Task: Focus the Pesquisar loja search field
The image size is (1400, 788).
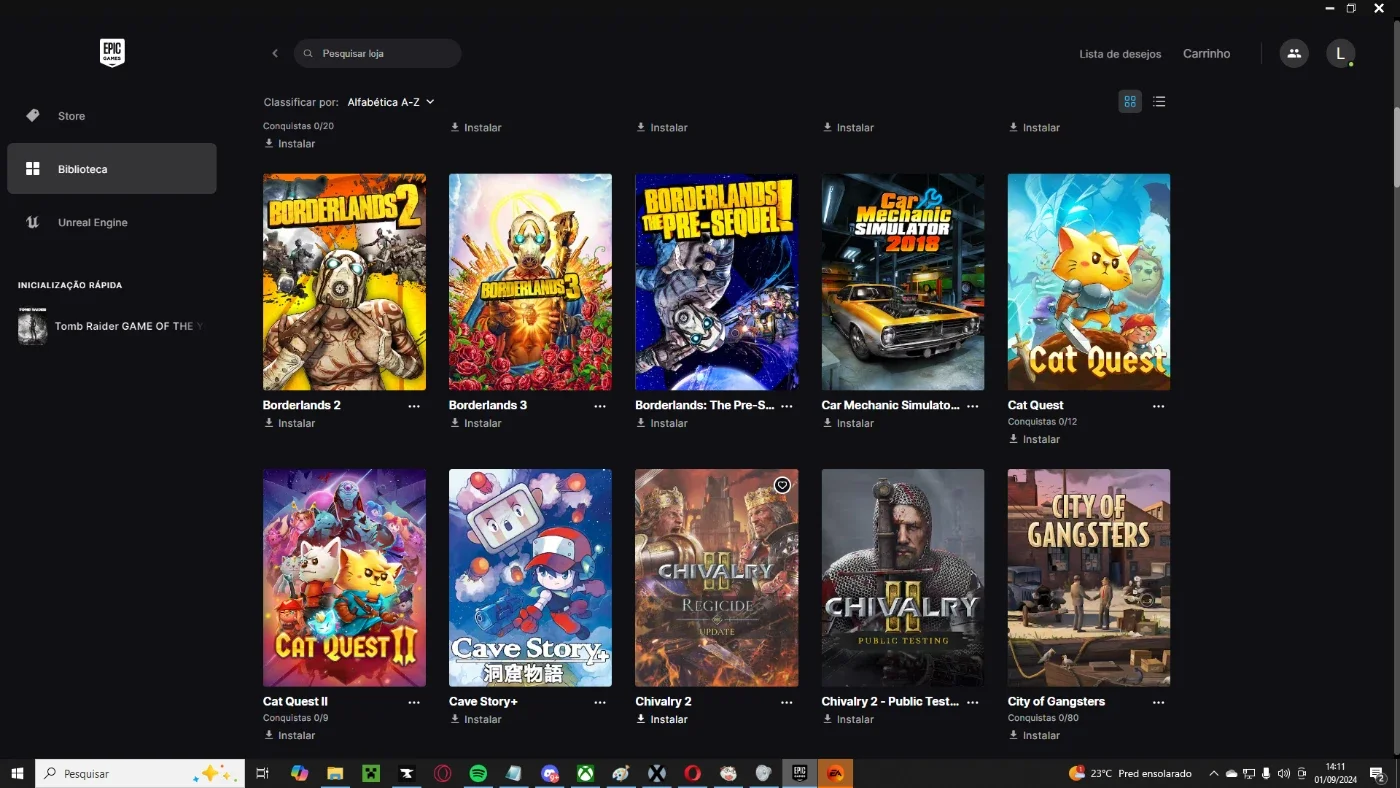Action: 377,53
